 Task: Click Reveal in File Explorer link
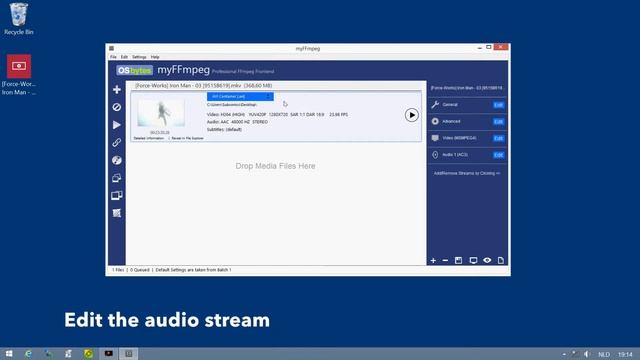pyautogui.click(x=187, y=138)
